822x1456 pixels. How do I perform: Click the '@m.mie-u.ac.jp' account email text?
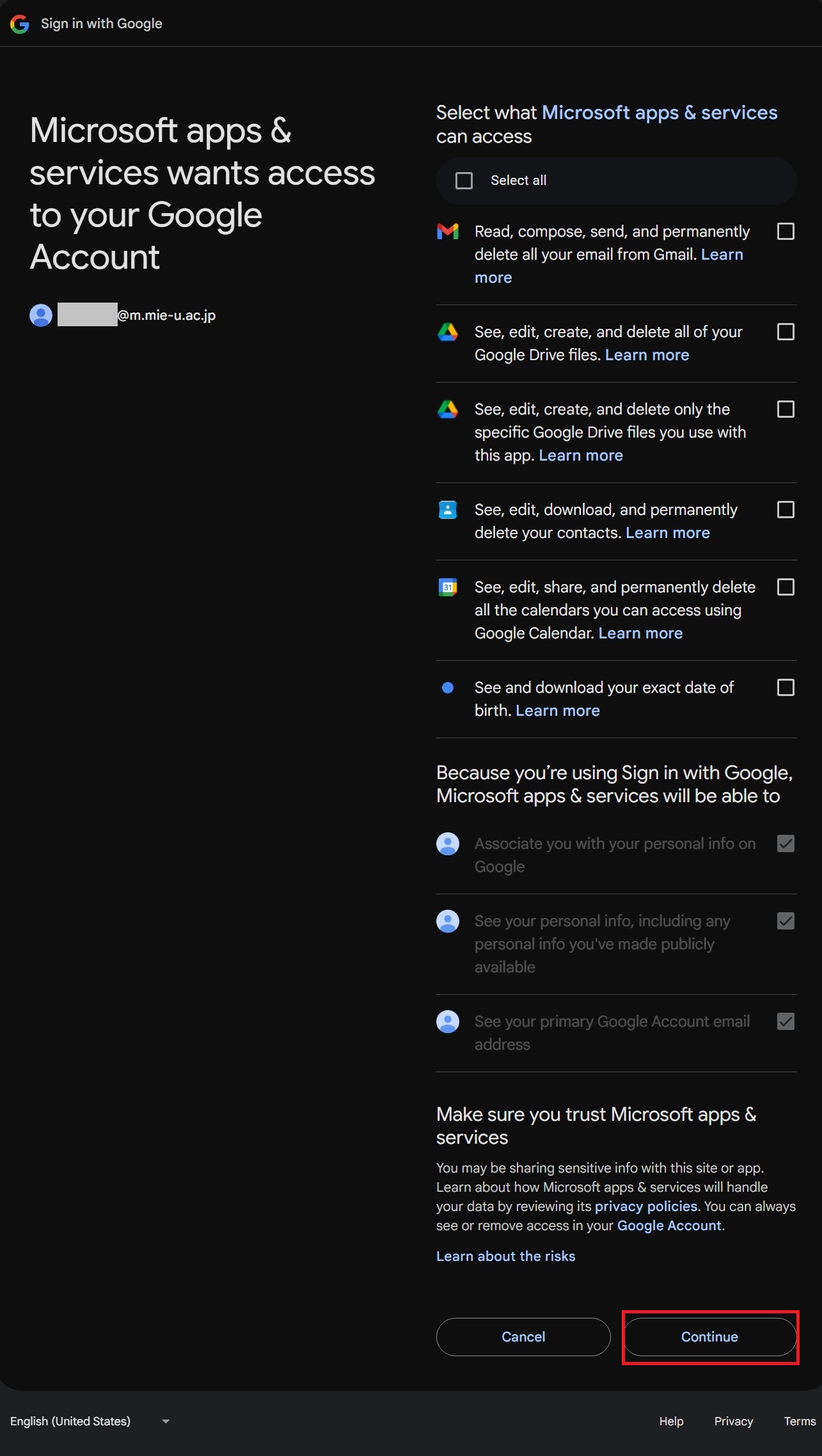click(x=167, y=315)
